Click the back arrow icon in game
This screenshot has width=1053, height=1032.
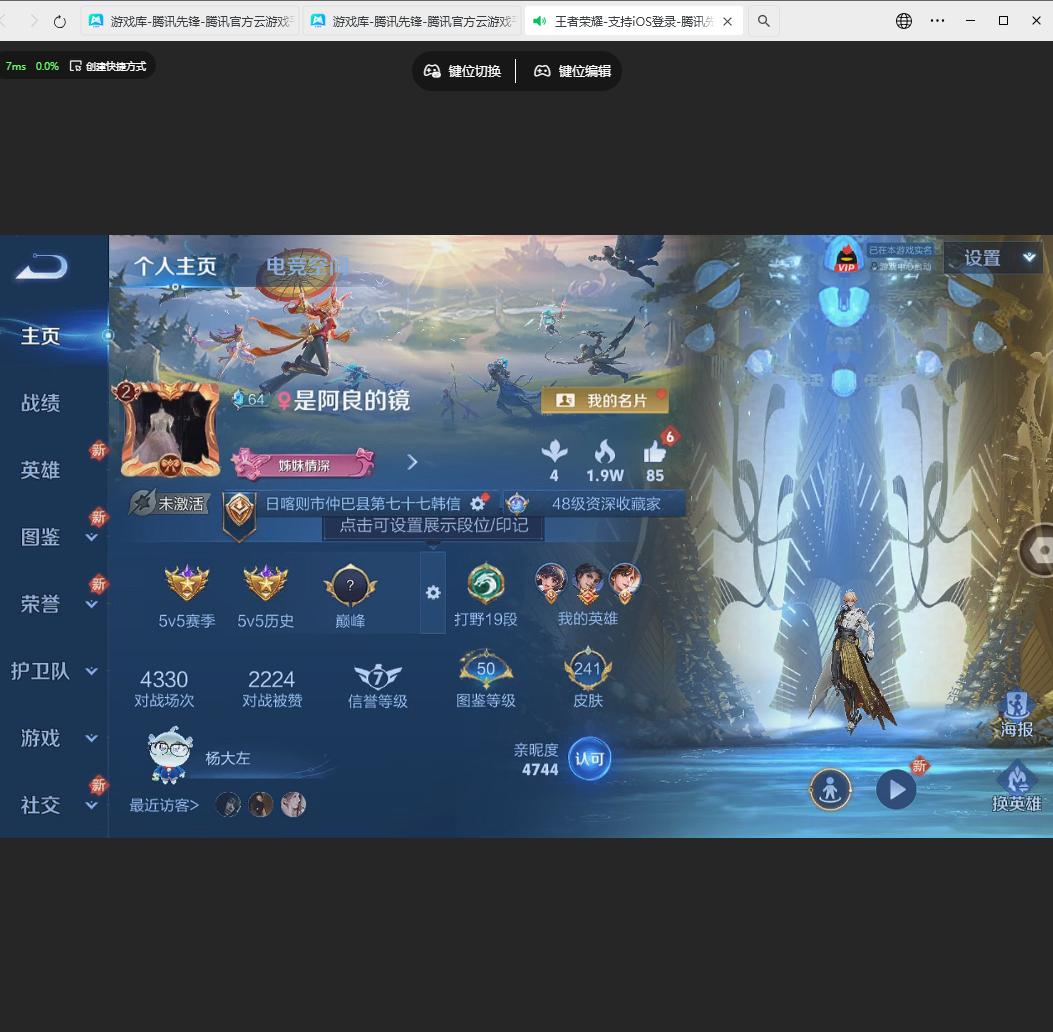(x=42, y=266)
